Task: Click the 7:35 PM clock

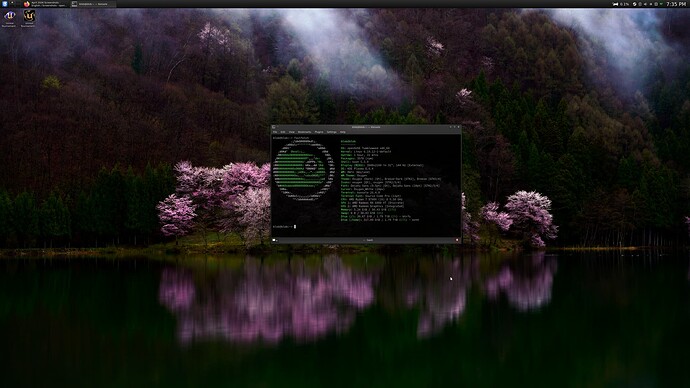Action: 676,4
